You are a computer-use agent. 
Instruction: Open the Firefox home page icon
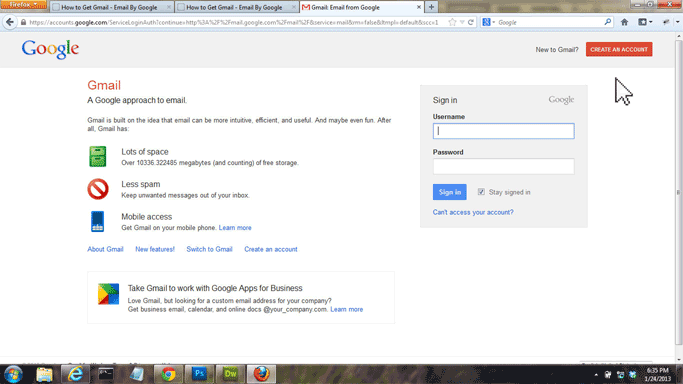pos(624,22)
